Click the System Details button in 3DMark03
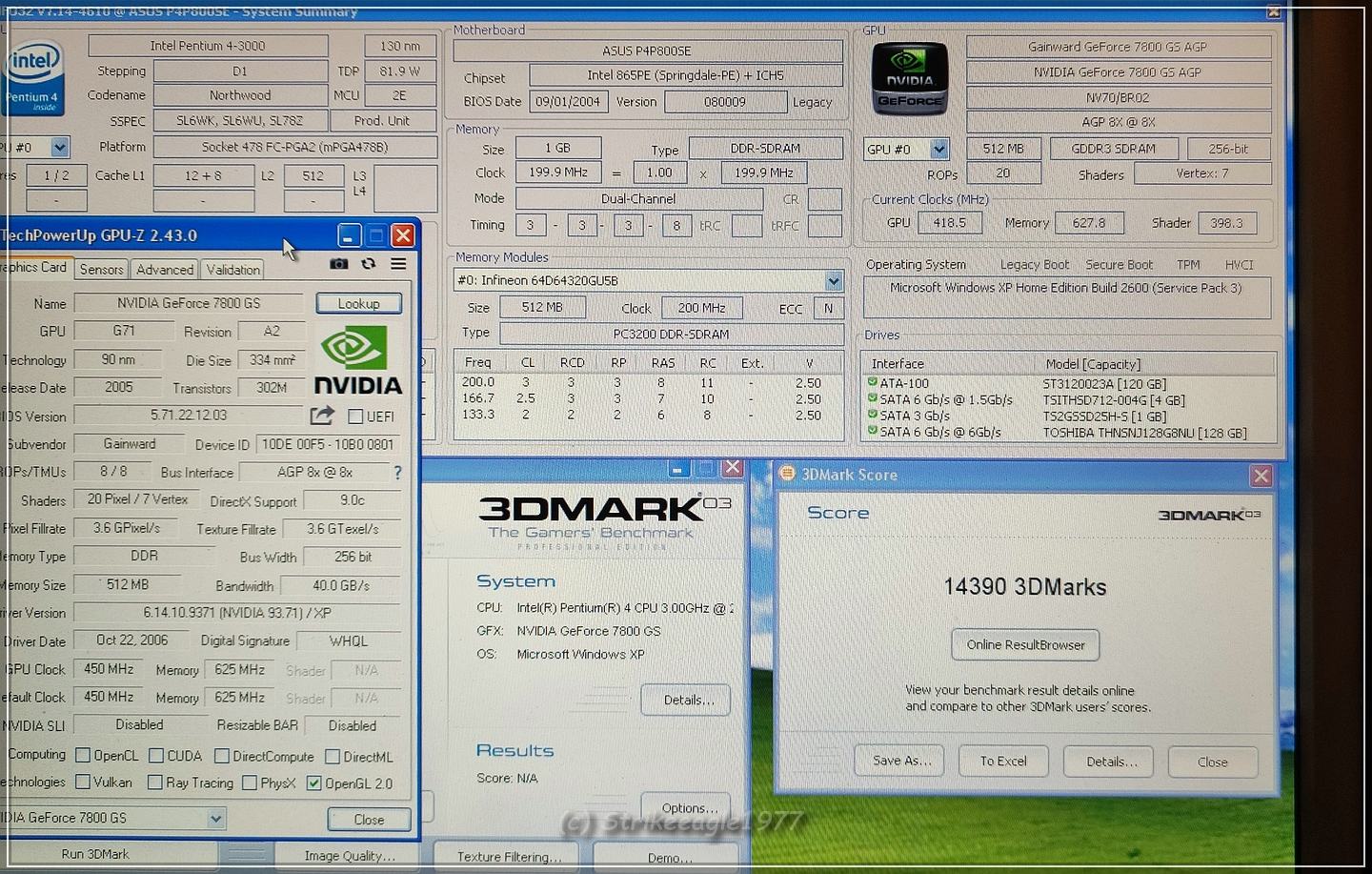1372x874 pixels. click(x=686, y=700)
